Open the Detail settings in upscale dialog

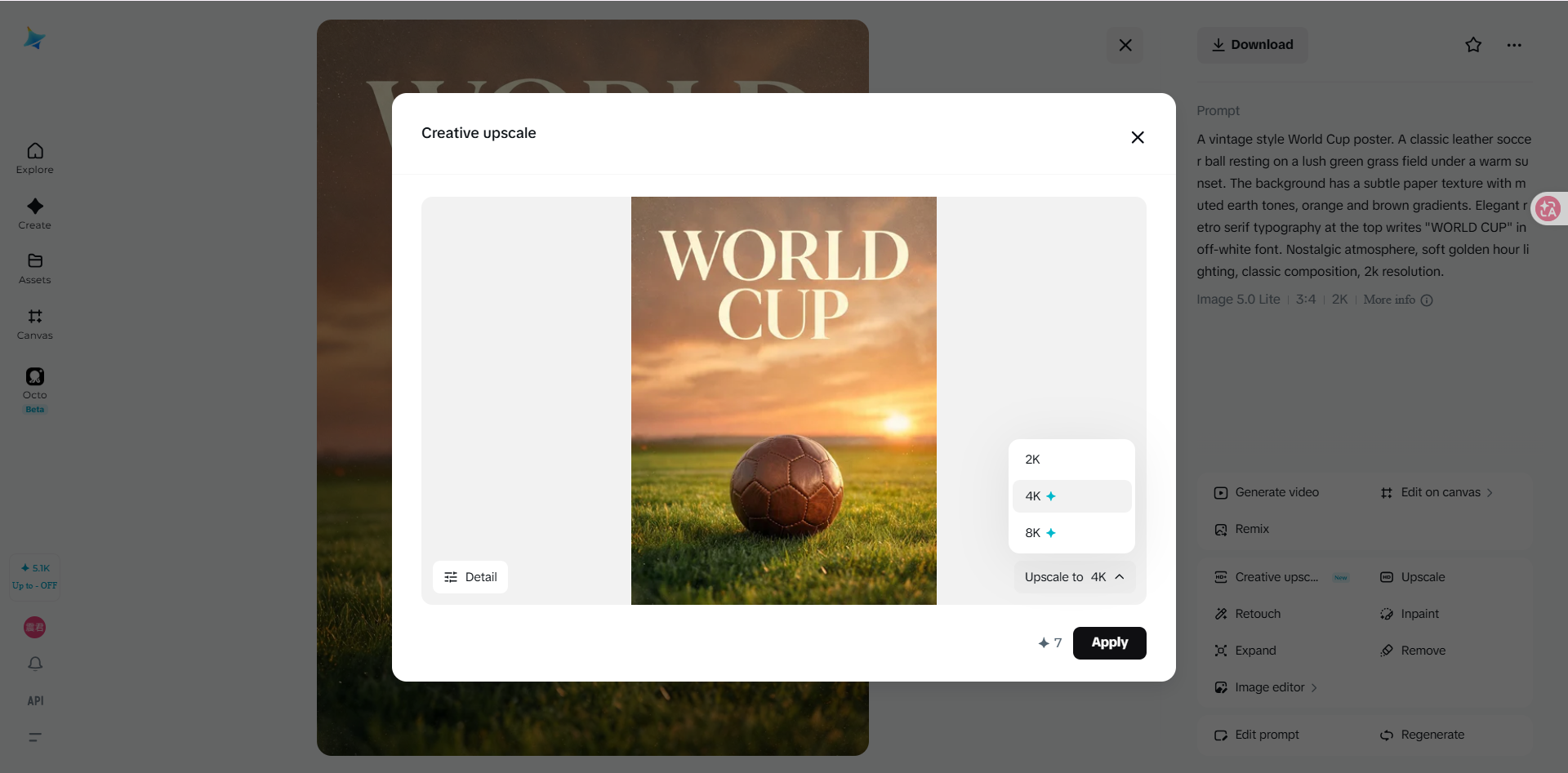pos(470,577)
